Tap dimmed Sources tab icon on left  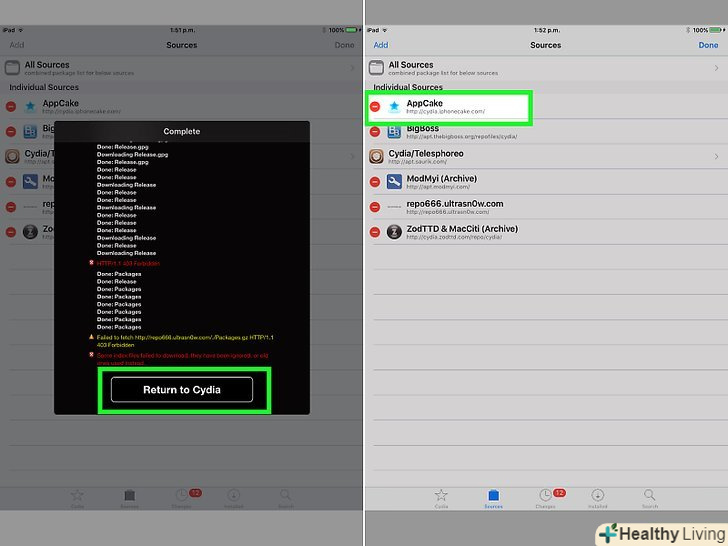[x=129, y=496]
